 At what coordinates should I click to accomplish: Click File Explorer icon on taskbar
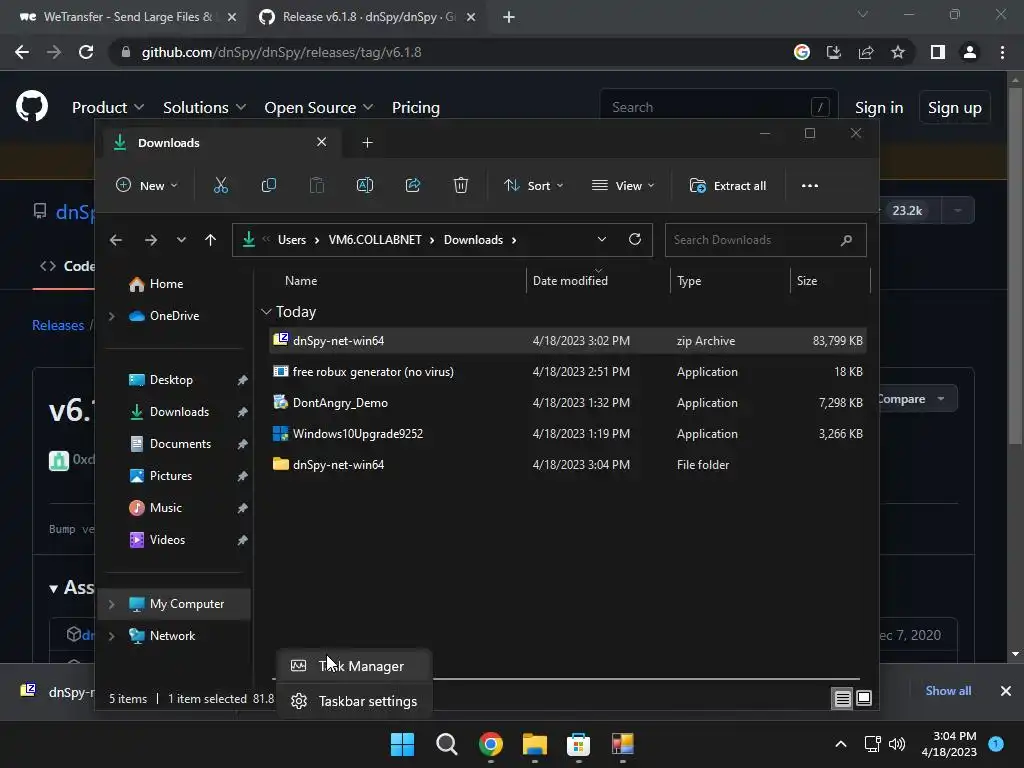tap(534, 744)
